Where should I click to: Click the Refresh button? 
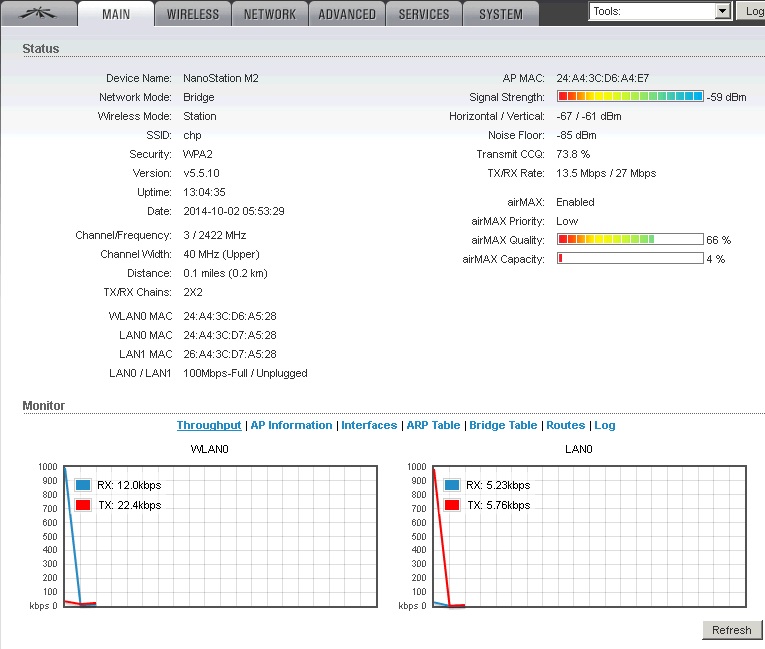point(731,630)
